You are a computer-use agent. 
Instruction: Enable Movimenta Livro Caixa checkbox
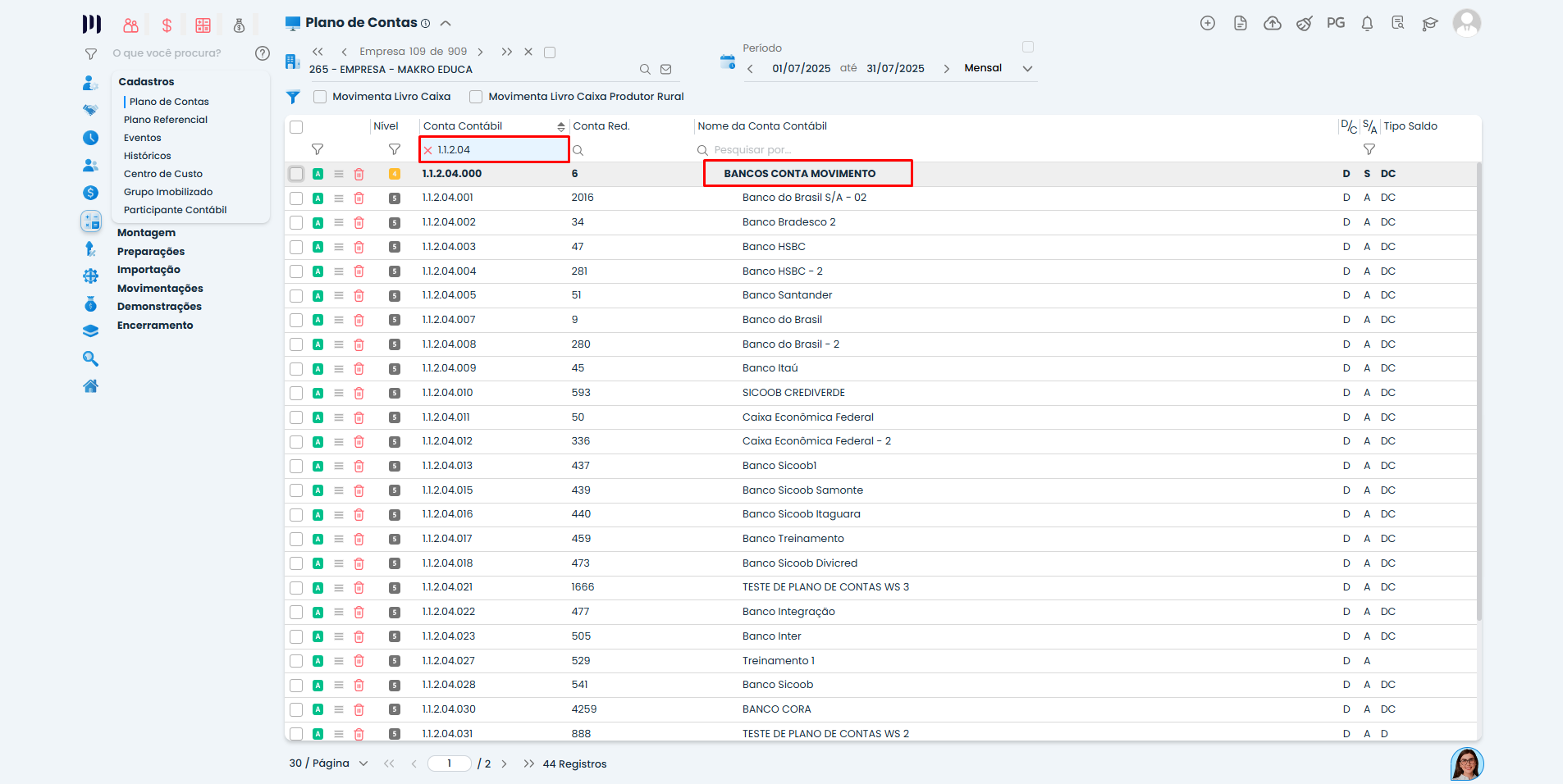tap(321, 97)
